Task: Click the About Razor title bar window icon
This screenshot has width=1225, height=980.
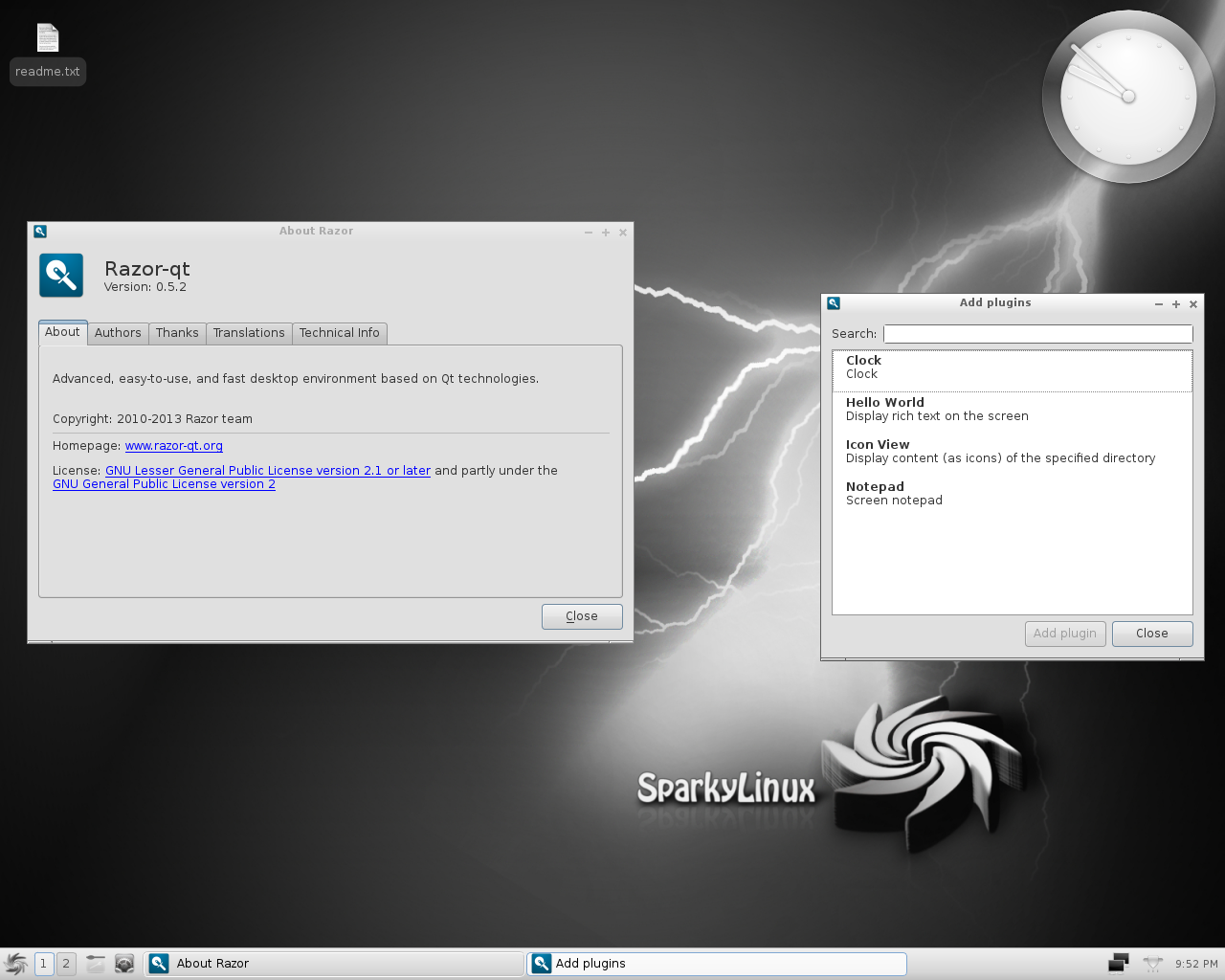Action: click(x=40, y=231)
